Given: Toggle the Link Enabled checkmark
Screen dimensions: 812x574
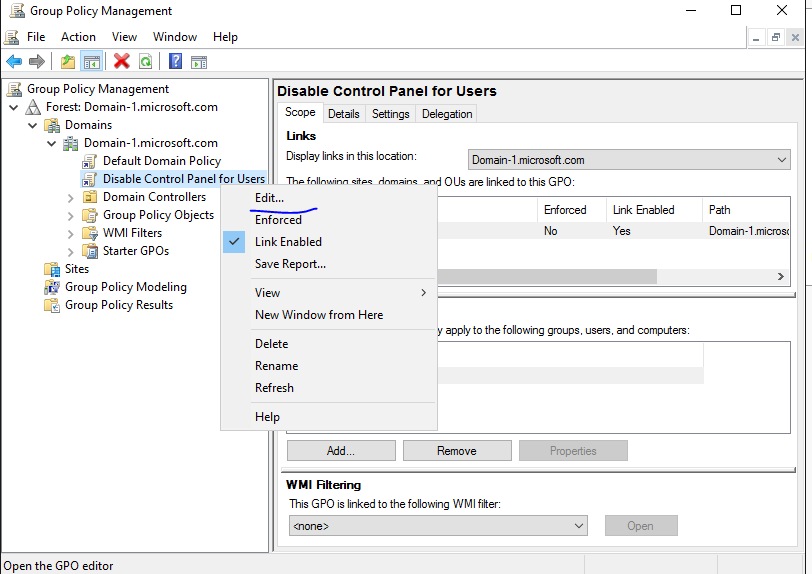Looking at the screenshot, I should [x=234, y=241].
